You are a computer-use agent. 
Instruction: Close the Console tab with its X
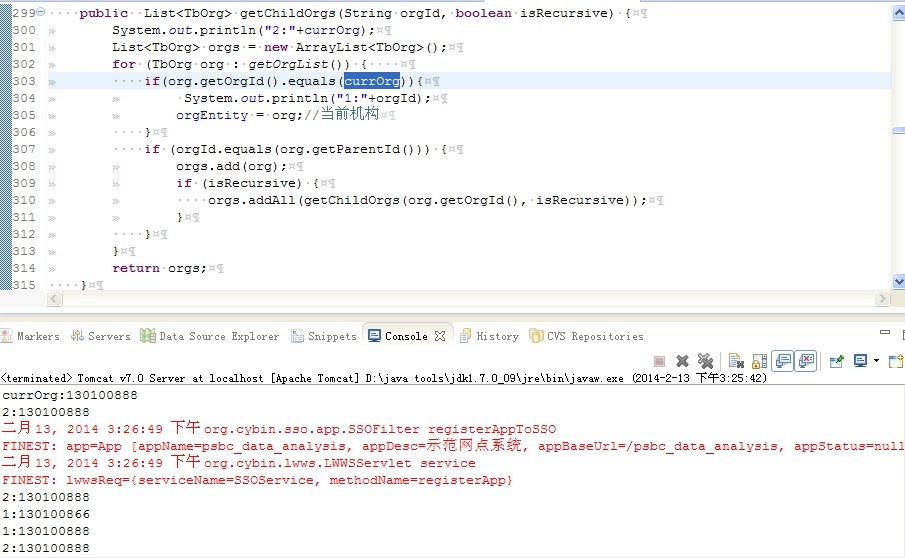point(440,336)
